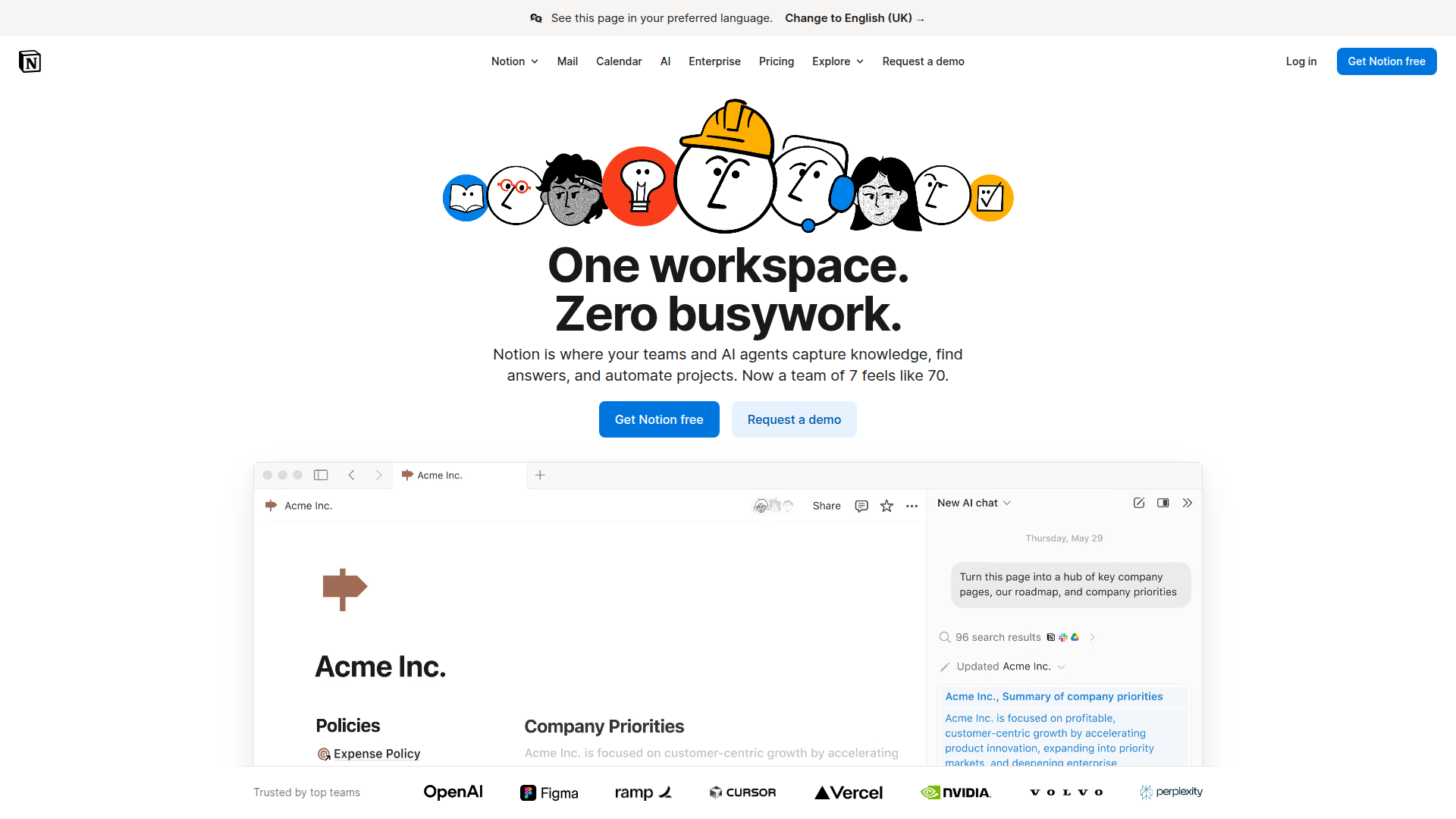This screenshot has width=1456, height=819.
Task: Open Calendar in the navigation bar
Action: pos(619,61)
